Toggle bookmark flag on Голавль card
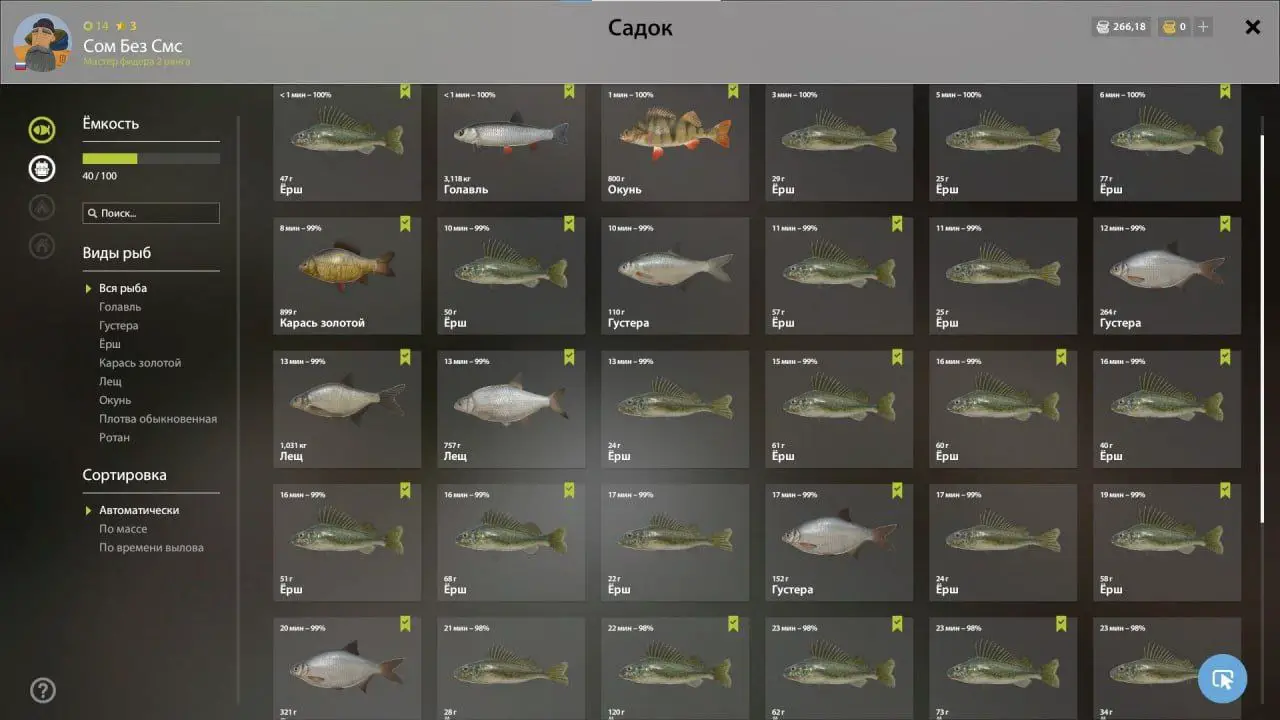The width and height of the screenshot is (1280, 720). tap(569, 91)
